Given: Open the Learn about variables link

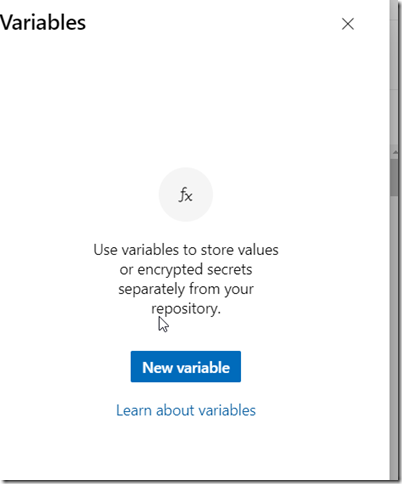Looking at the screenshot, I should tap(186, 410).
